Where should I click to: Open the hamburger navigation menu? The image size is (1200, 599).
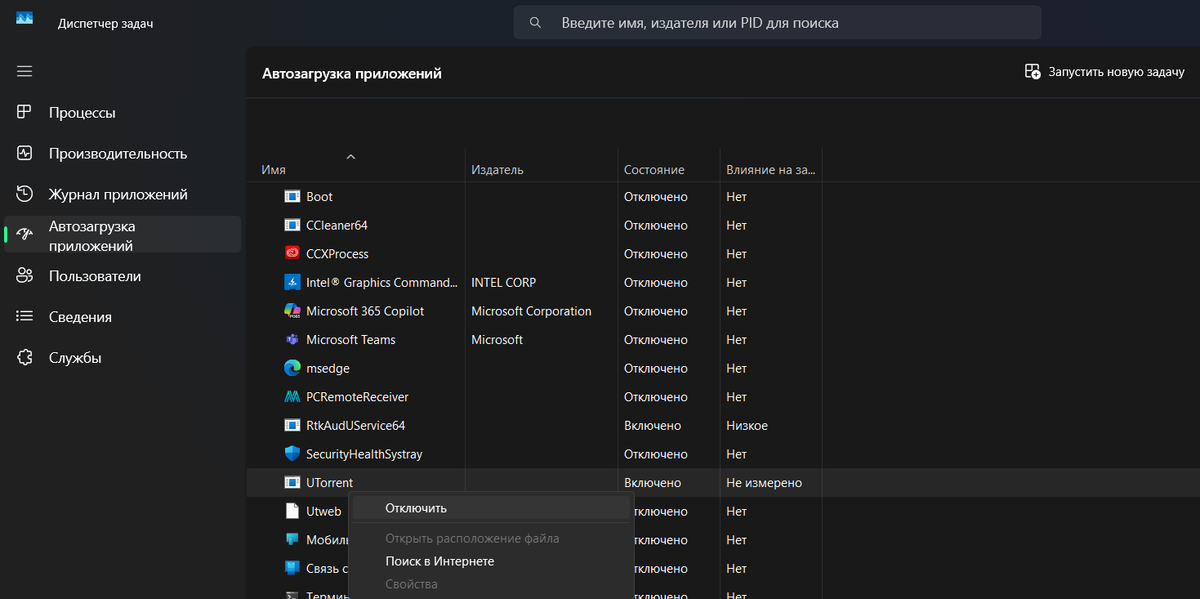(25, 71)
